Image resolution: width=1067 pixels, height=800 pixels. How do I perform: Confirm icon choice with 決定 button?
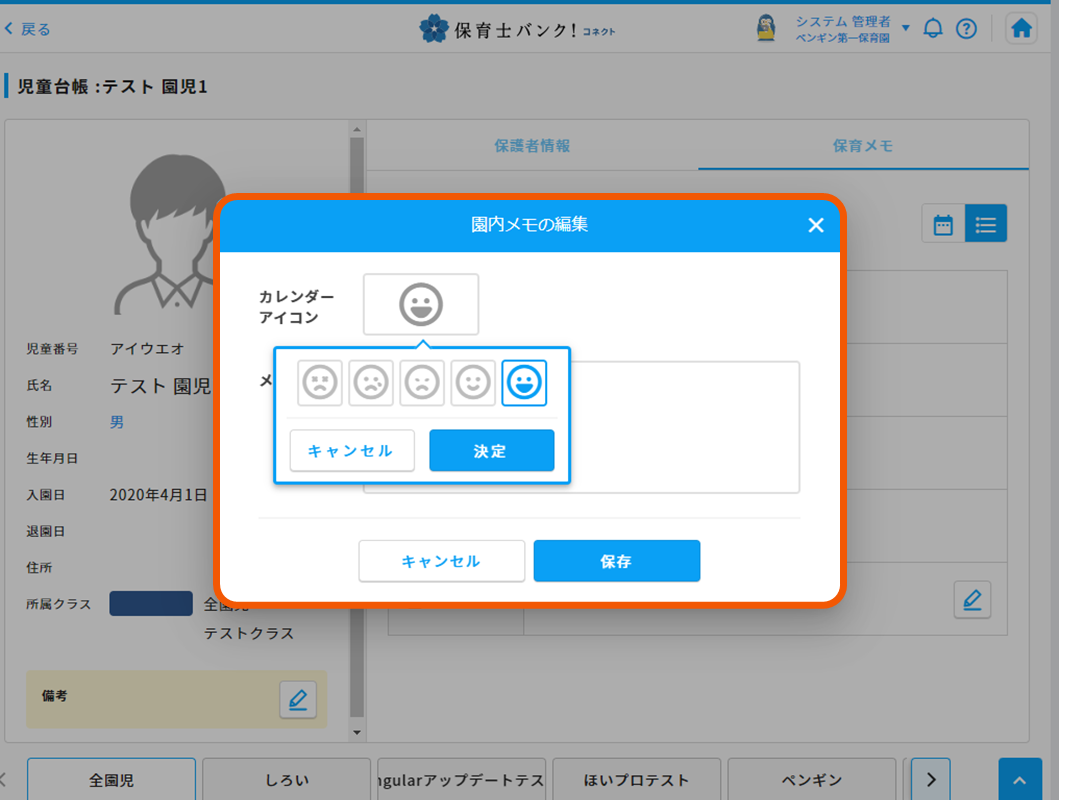(491, 450)
